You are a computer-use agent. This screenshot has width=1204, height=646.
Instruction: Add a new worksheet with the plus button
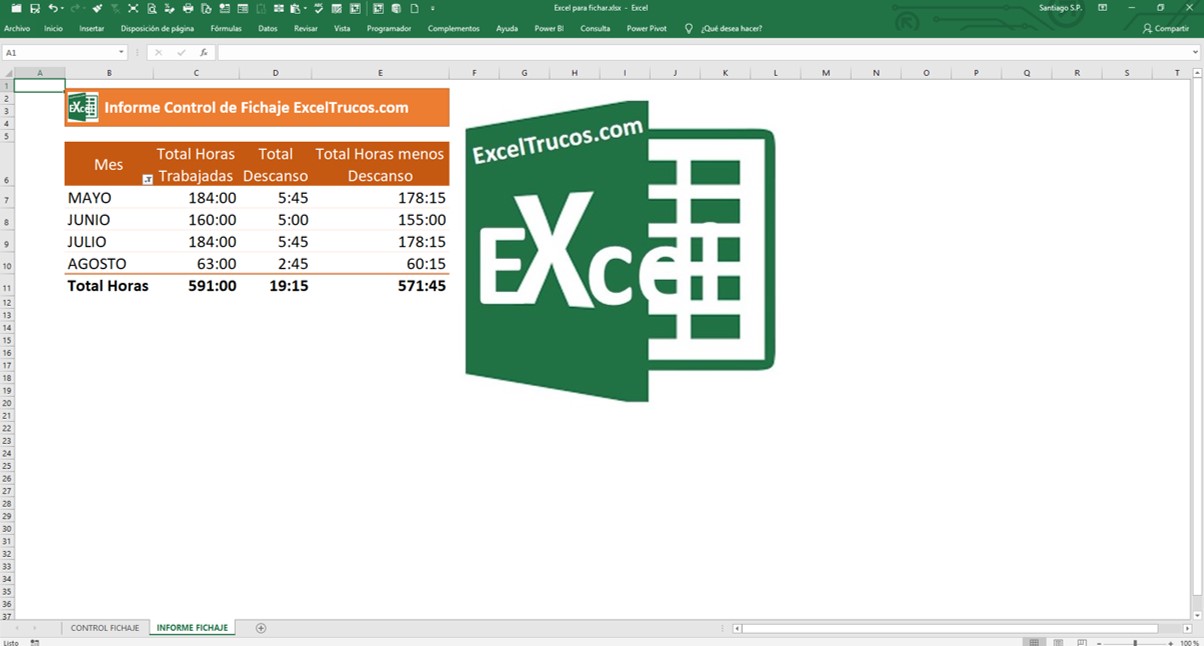pyautogui.click(x=260, y=627)
